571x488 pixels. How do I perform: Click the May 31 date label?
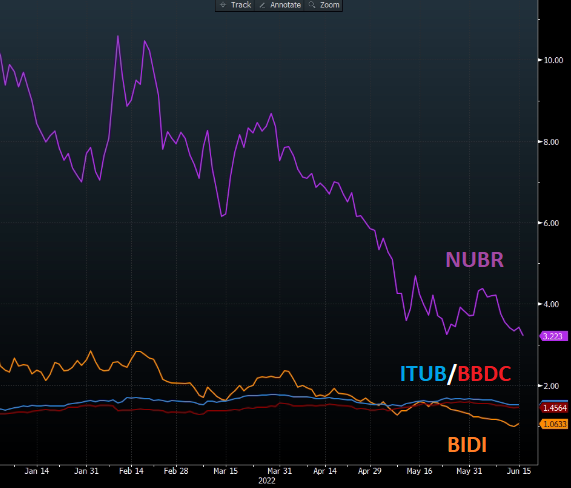(469, 471)
